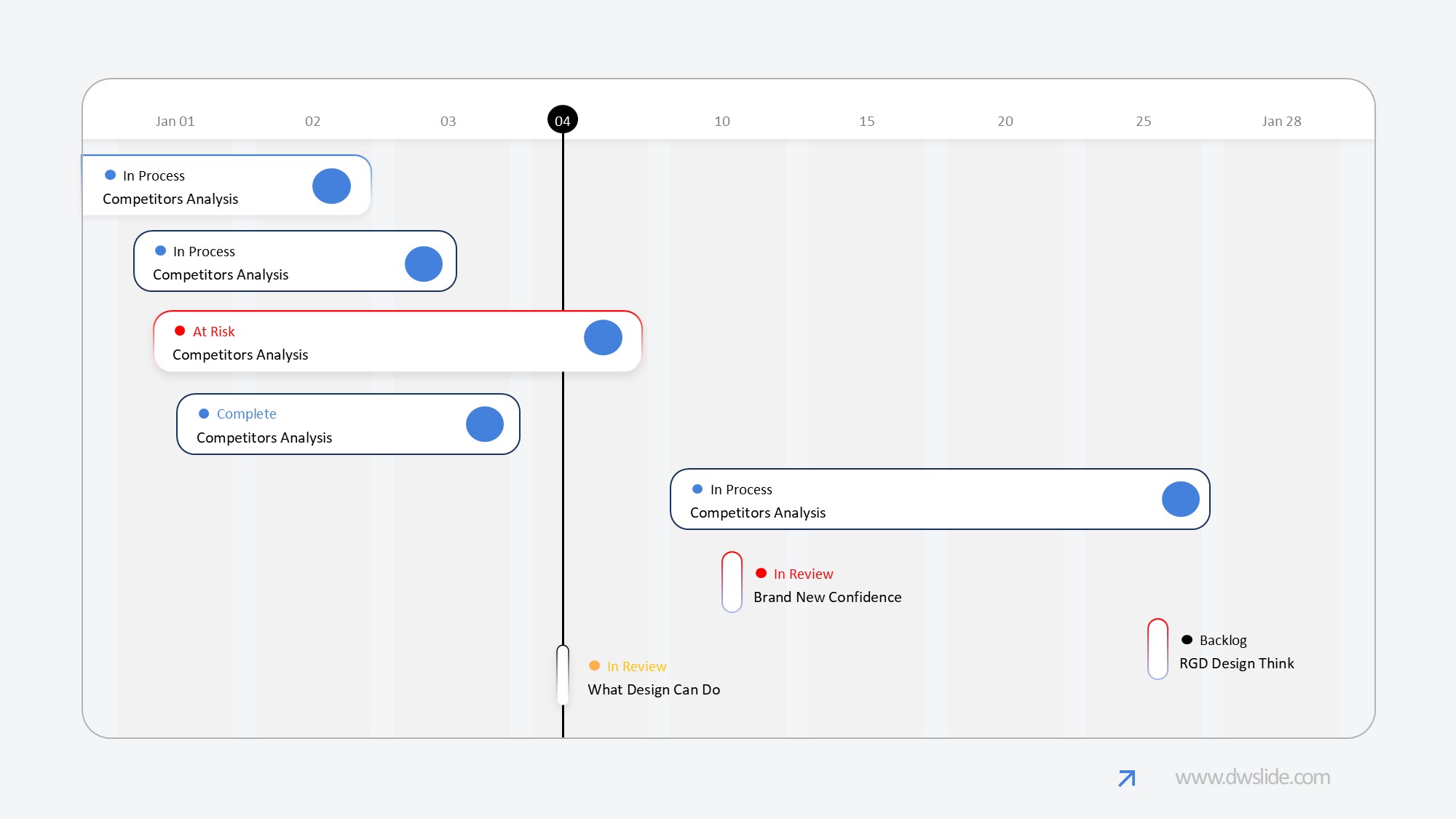1456x819 pixels.
Task: Click the blue circle on the Complete card
Action: click(x=485, y=424)
